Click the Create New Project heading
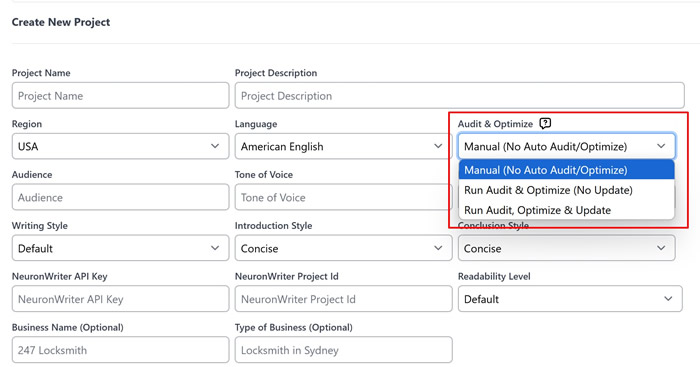700x367 pixels. click(61, 22)
